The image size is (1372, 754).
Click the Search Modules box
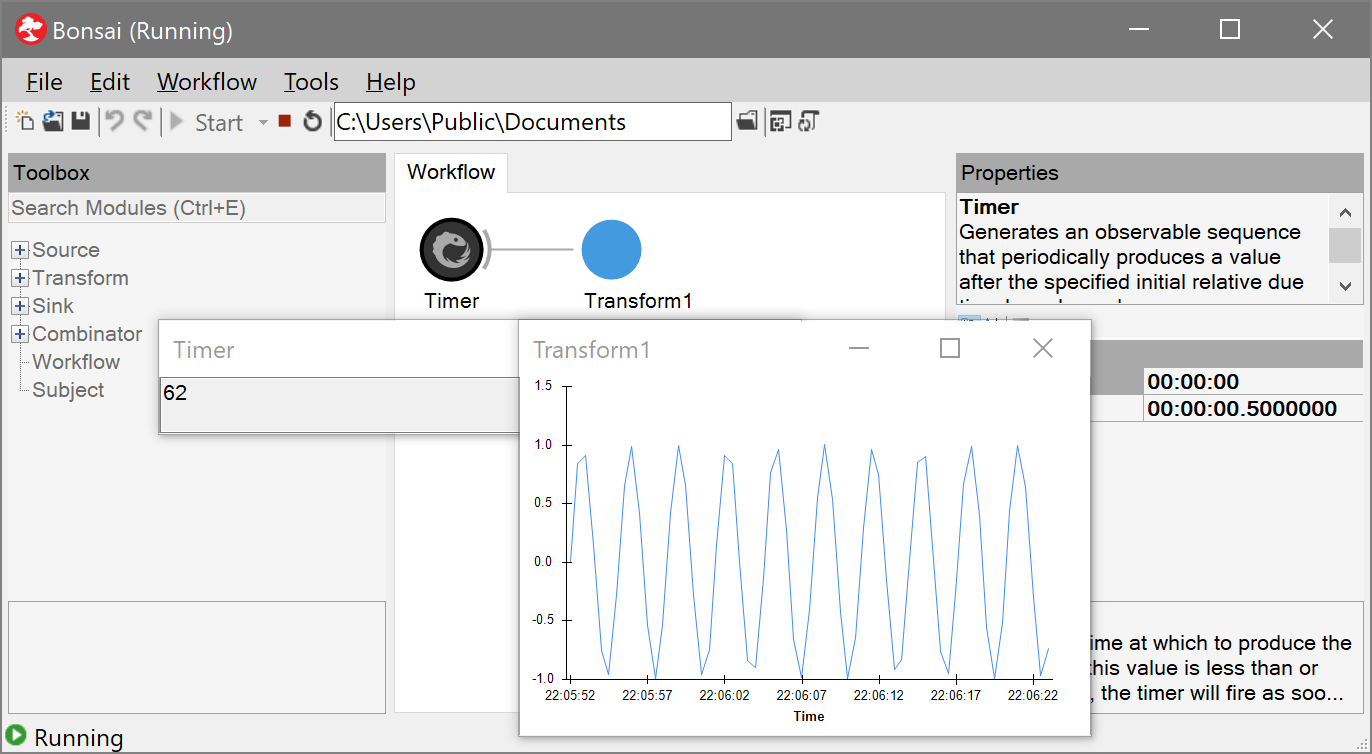pos(197,208)
